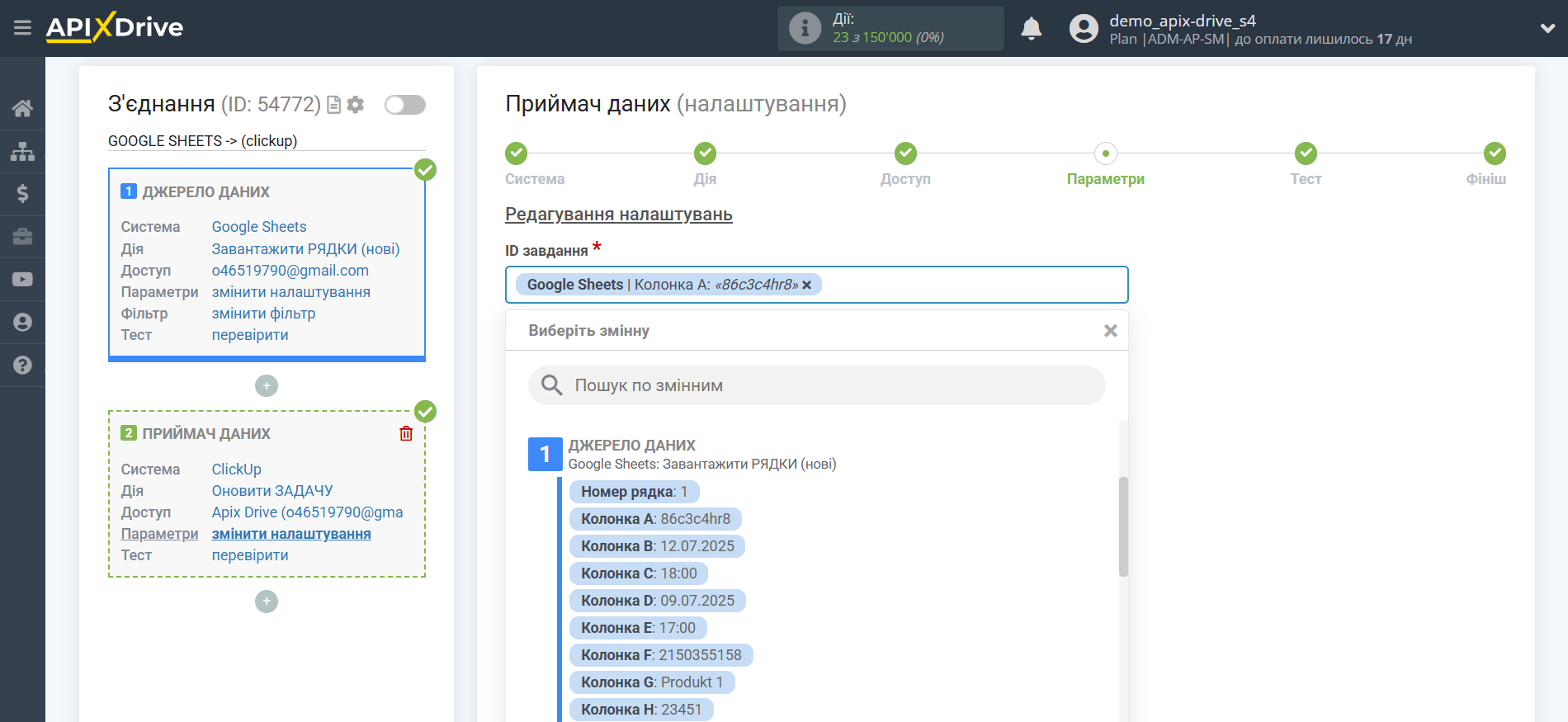Select variable Колонка G: Produkt 1

652,682
